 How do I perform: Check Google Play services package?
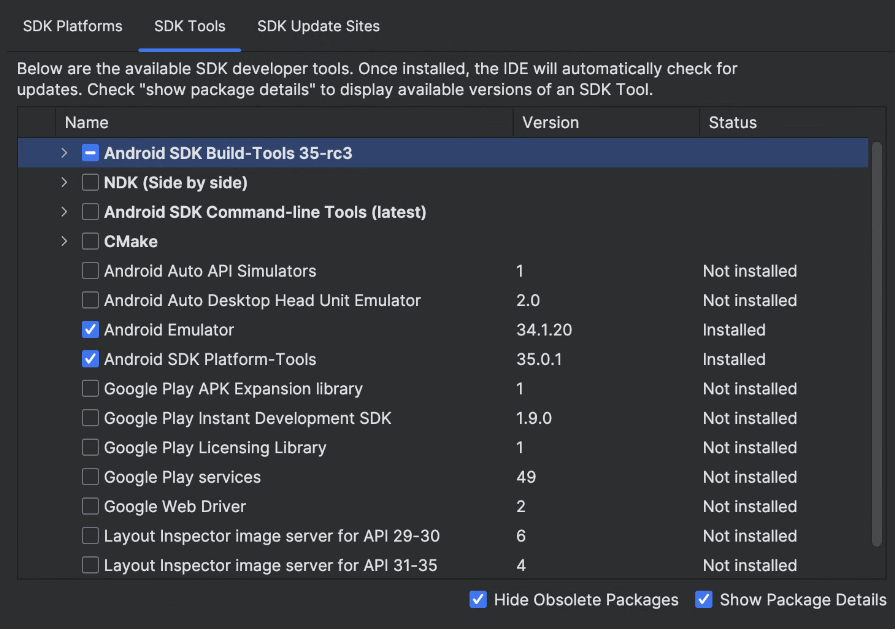(x=91, y=477)
